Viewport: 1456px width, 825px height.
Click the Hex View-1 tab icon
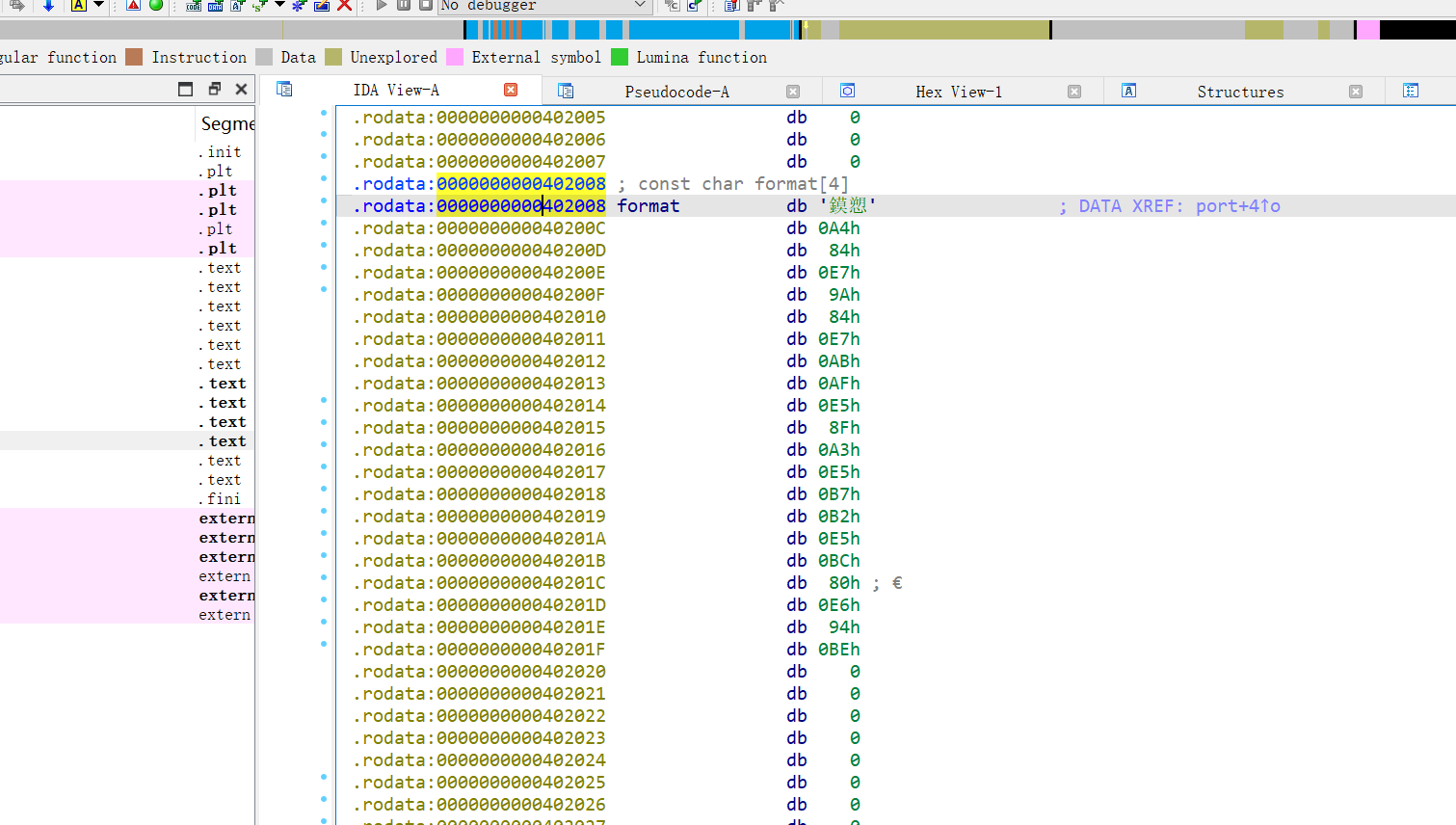(x=847, y=91)
